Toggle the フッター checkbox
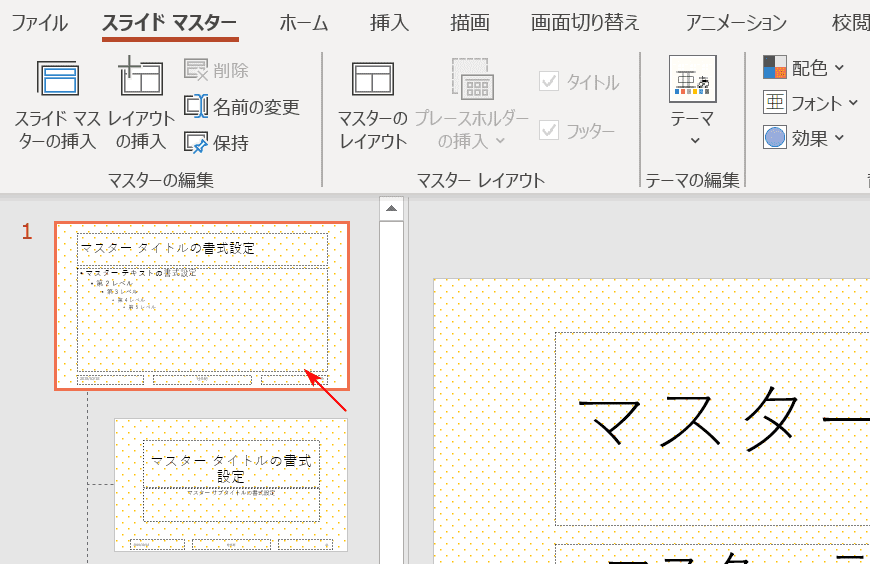 point(549,130)
